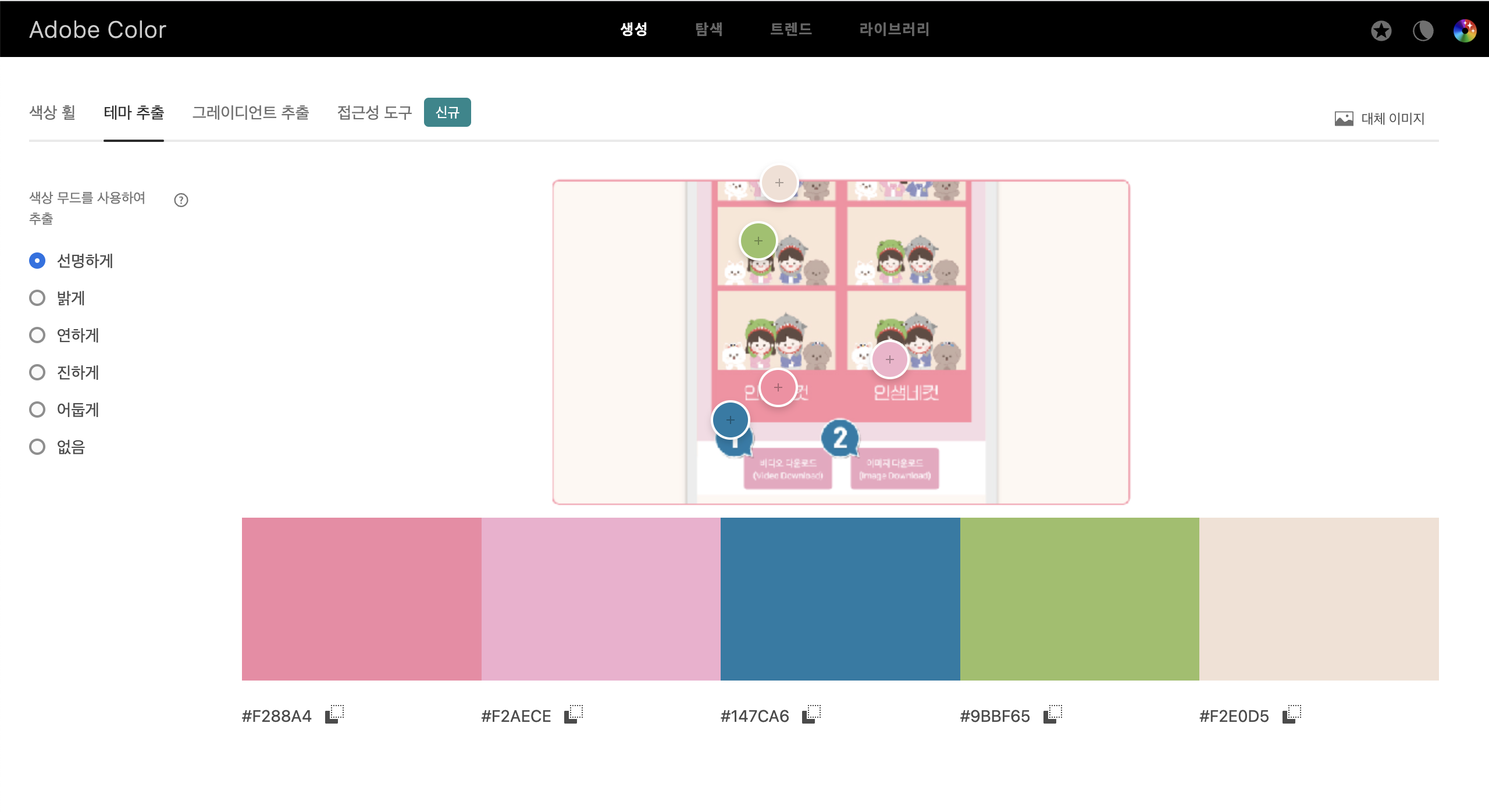
Task: Click the star icon in header
Action: (x=1381, y=30)
